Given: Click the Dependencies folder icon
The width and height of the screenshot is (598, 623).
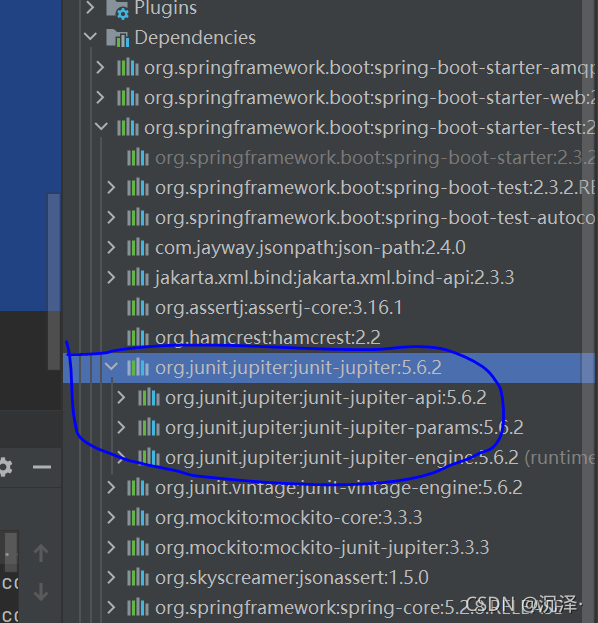Looking at the screenshot, I should pos(118,38).
